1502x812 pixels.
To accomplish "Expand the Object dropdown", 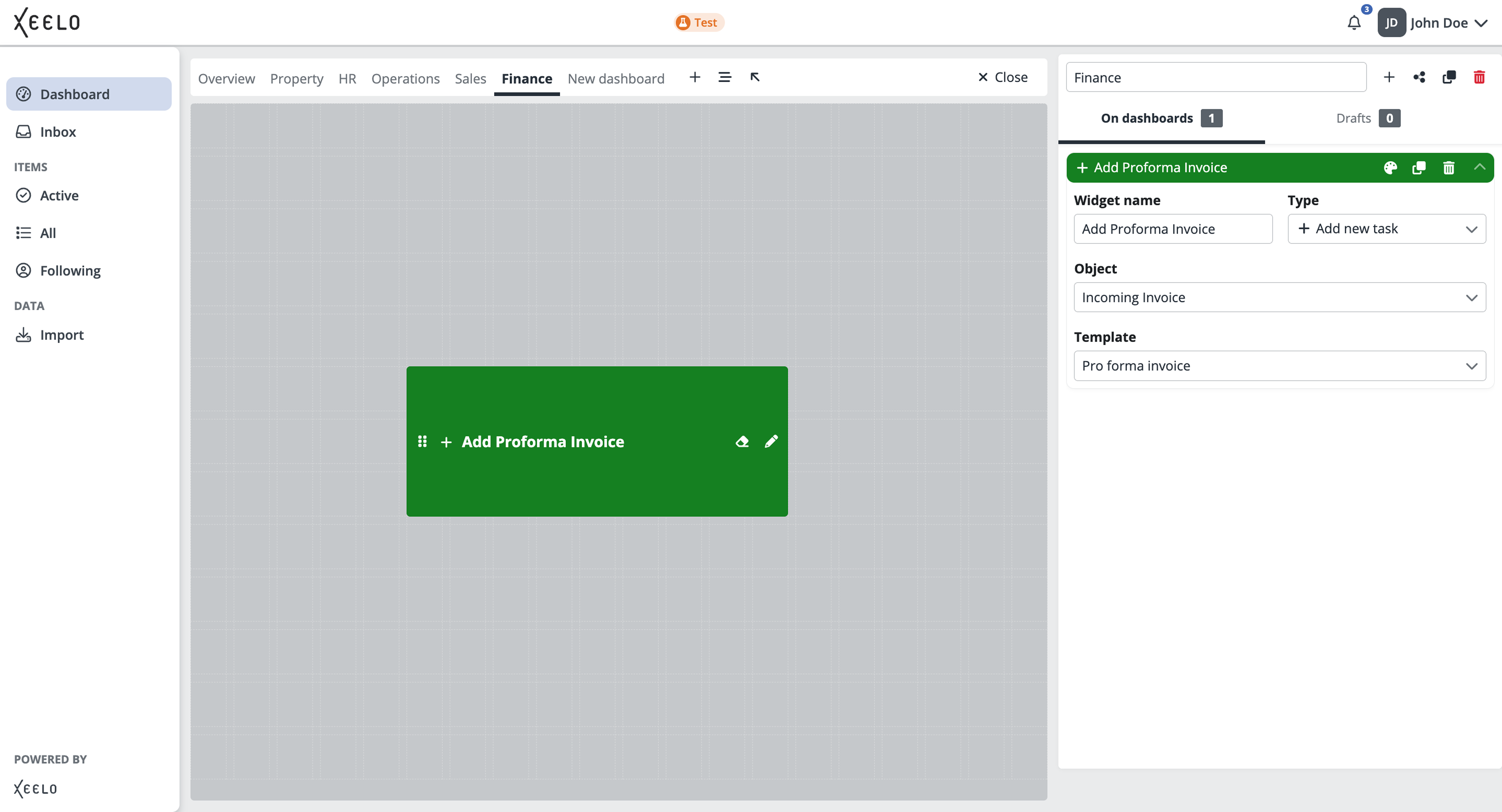I will pyautogui.click(x=1279, y=297).
